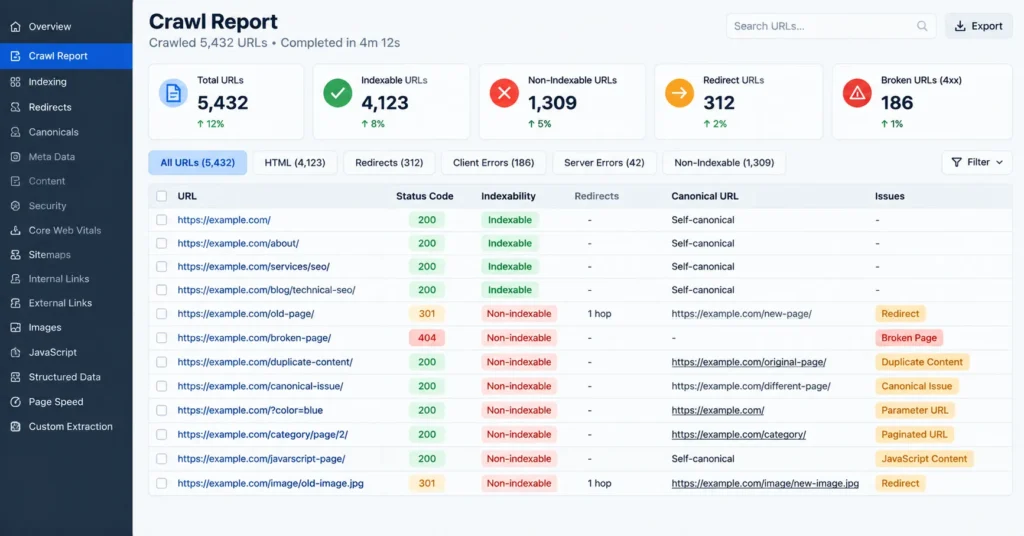Check the /blog/technical-seo/ row checkbox
Screen dimensions: 1024x536
coord(161,290)
